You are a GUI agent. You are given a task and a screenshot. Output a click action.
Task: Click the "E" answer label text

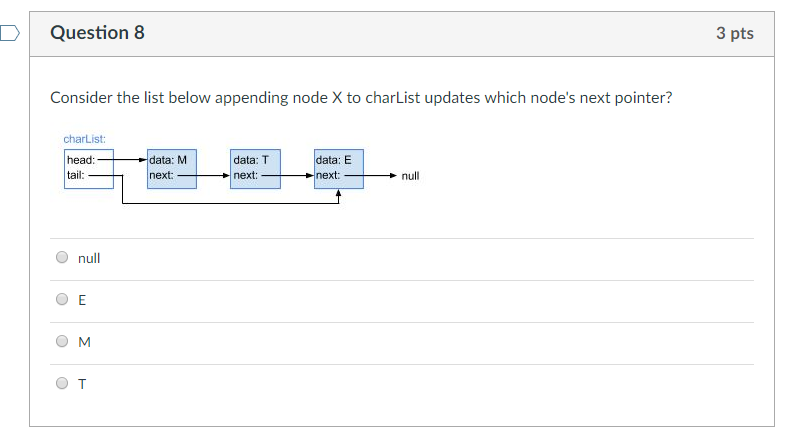coord(82,299)
